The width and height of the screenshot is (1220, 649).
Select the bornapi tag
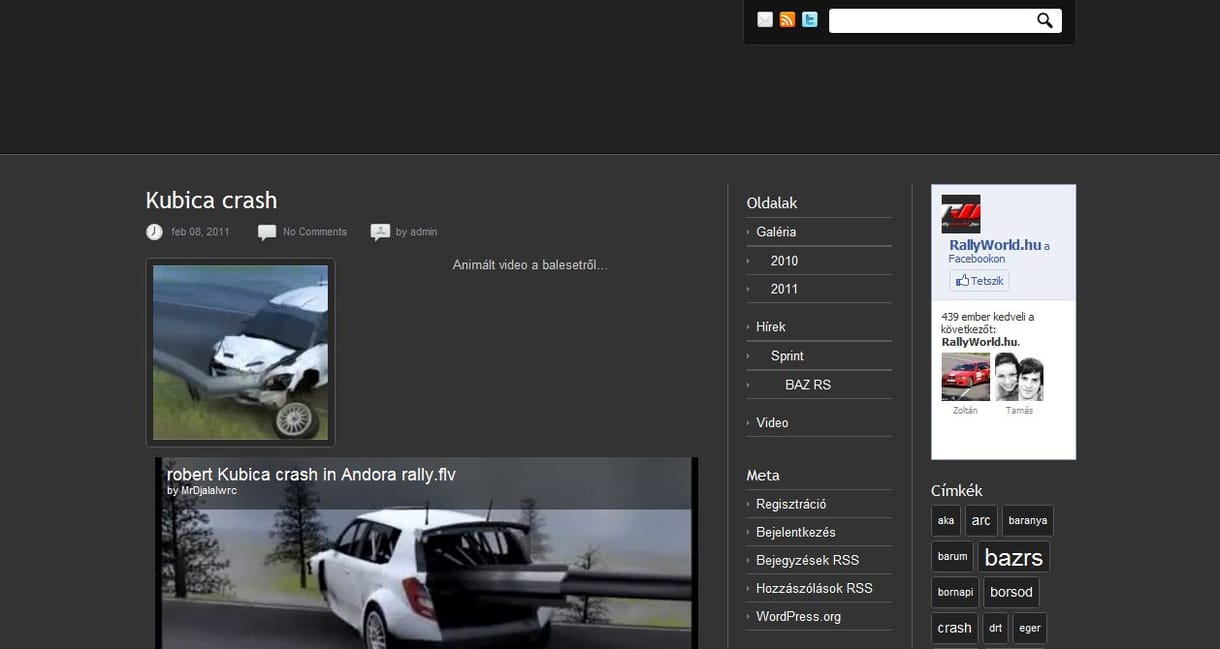[955, 592]
